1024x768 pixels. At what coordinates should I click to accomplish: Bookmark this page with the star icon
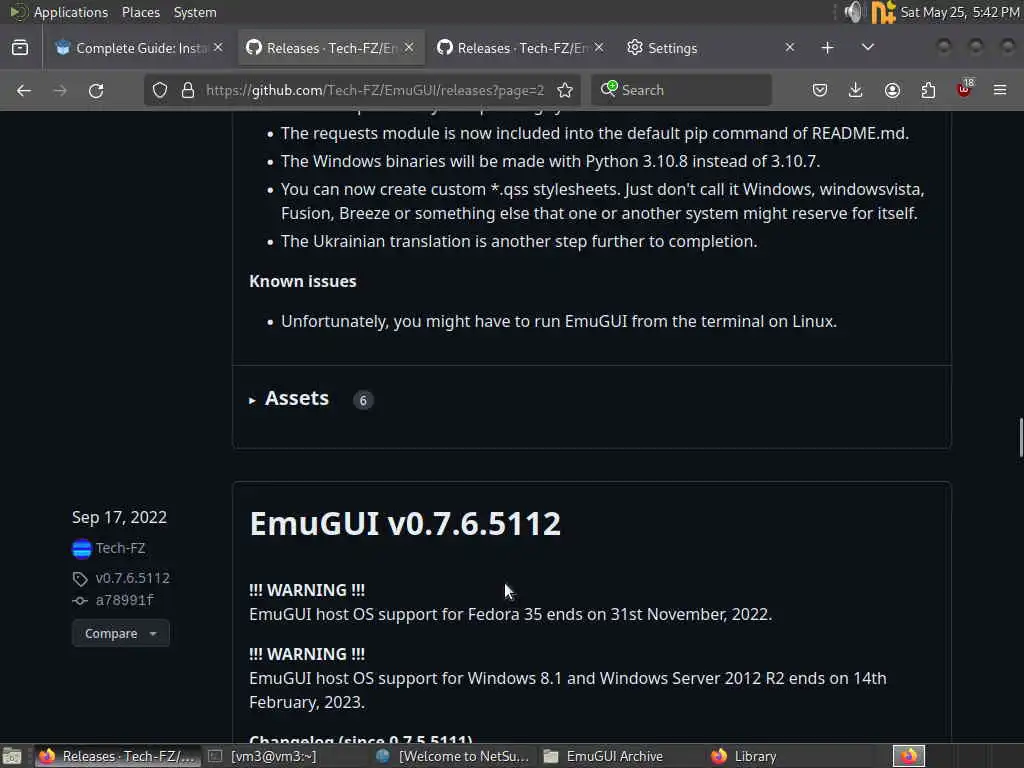coord(565,90)
